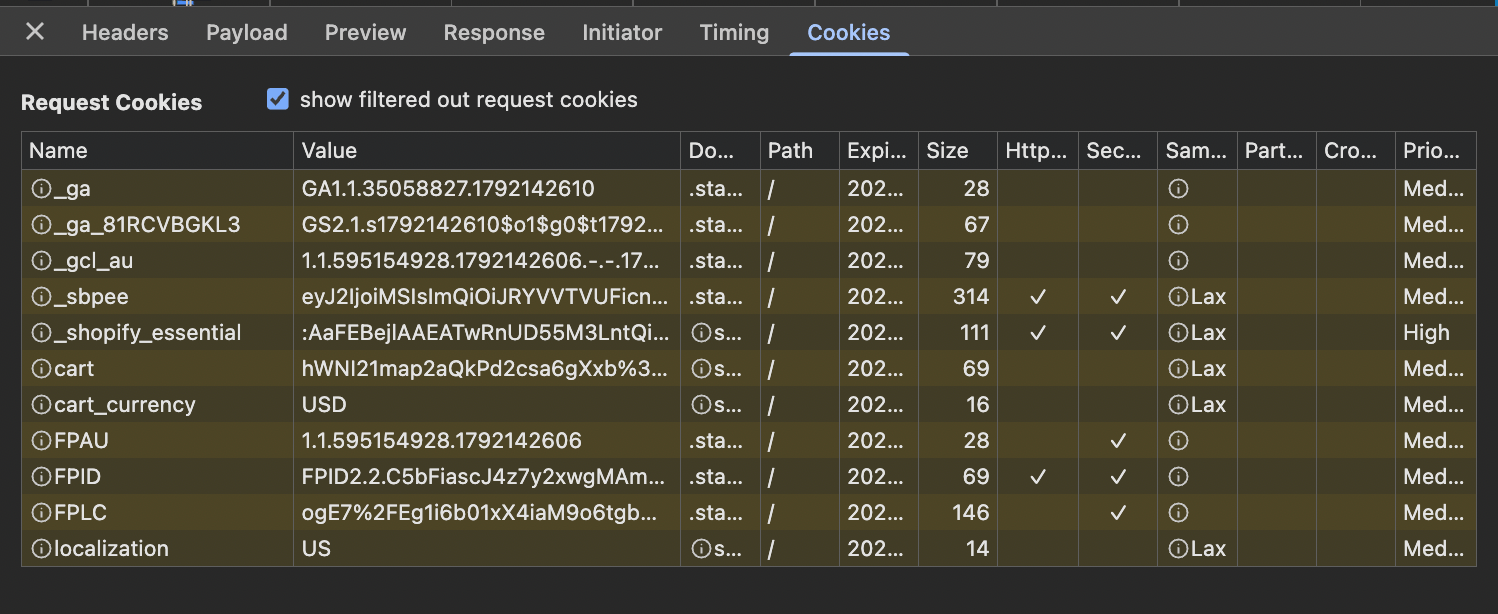This screenshot has width=1498, height=614.
Task: Click info icon beside FPID name
Action: [x=41, y=476]
